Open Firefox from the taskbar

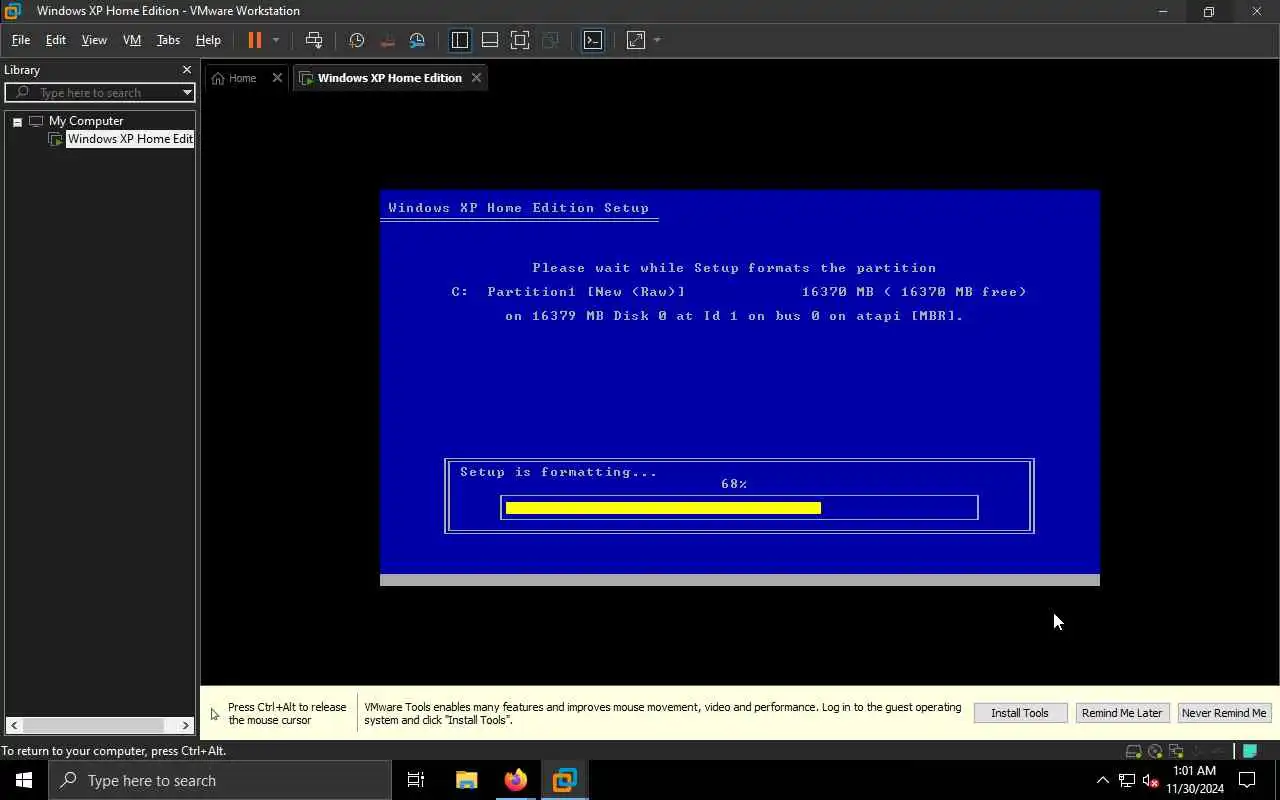pyautogui.click(x=516, y=780)
